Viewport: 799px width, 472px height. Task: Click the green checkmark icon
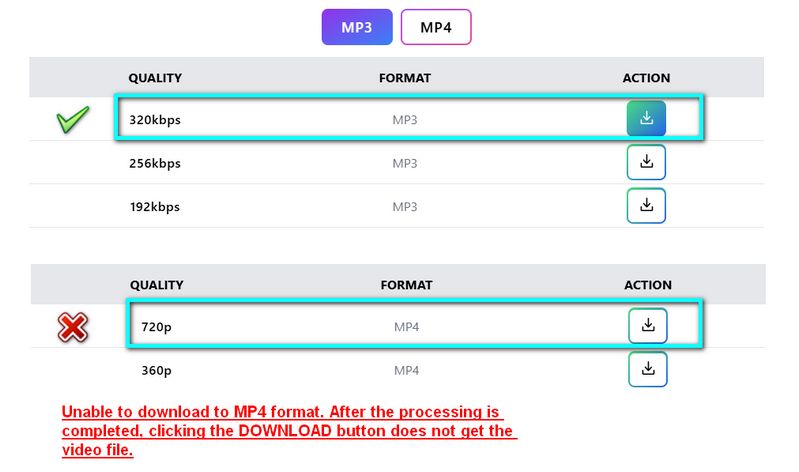[73, 120]
